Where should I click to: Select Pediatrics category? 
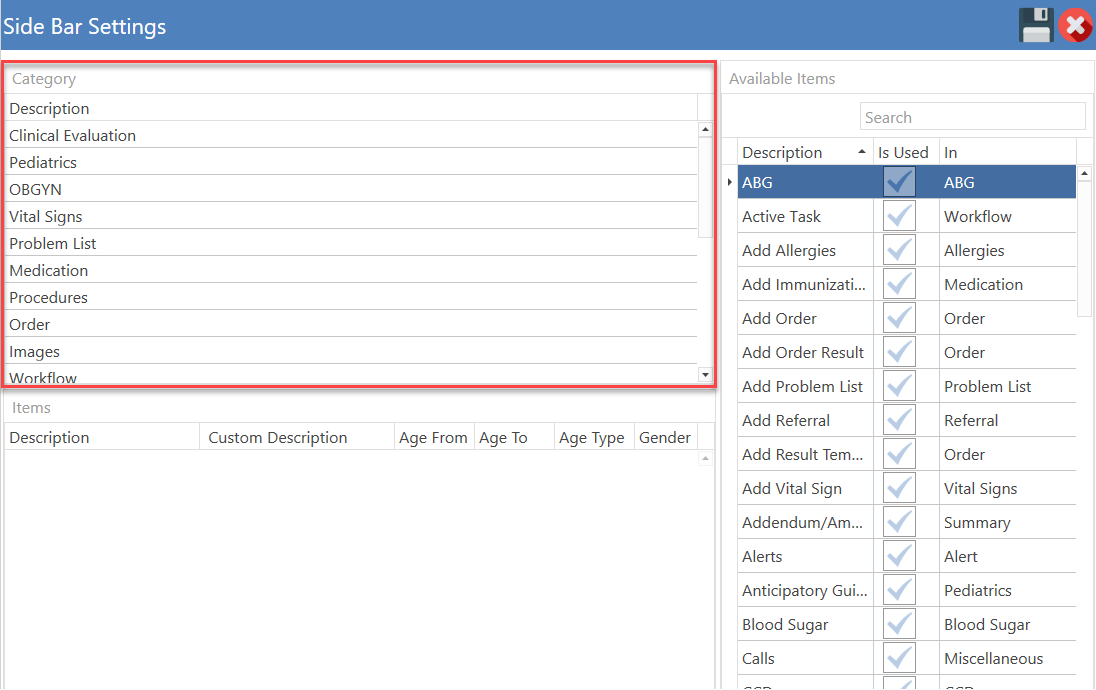tap(351, 162)
